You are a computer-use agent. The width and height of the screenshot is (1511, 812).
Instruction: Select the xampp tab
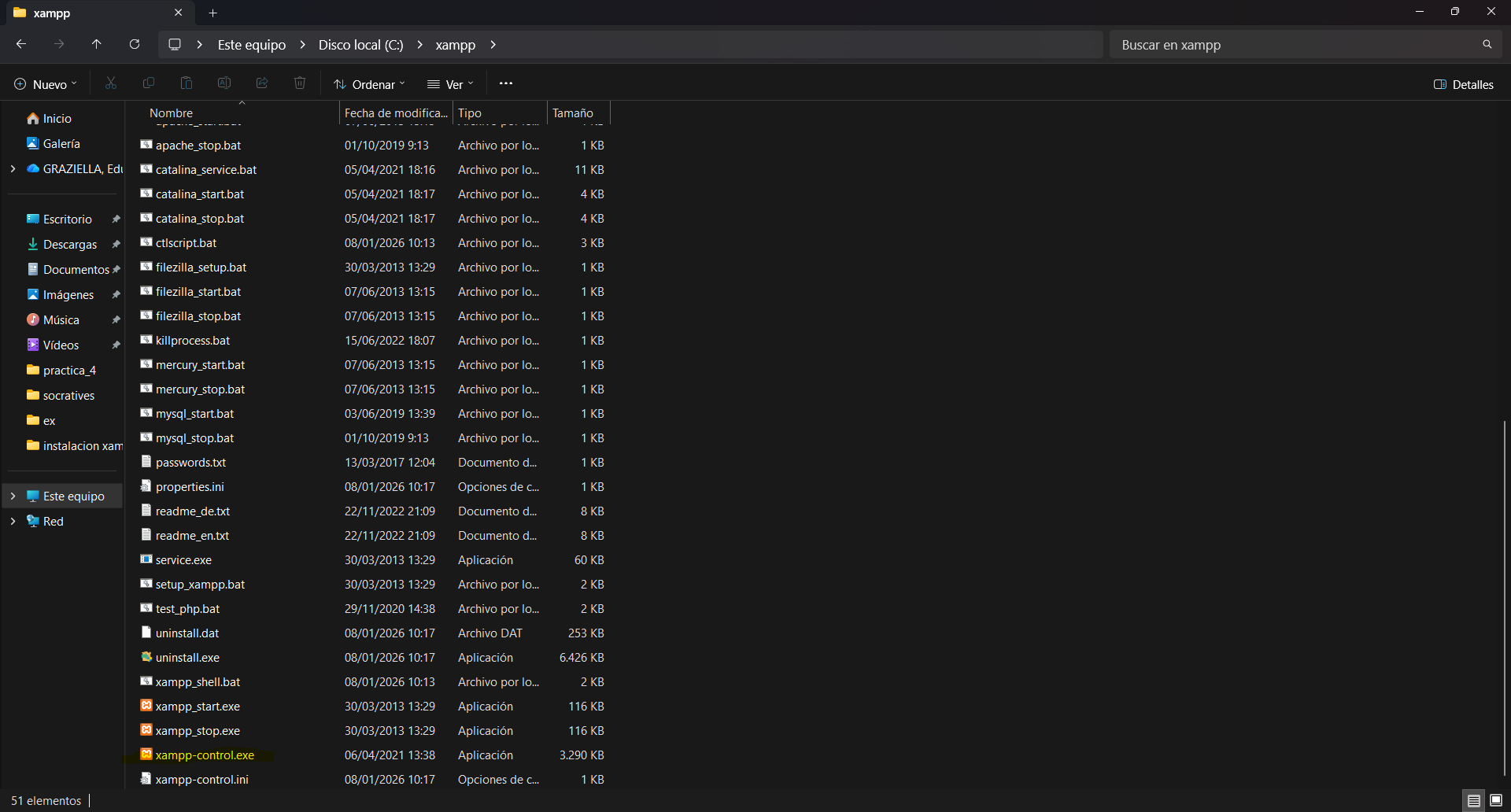[99, 13]
